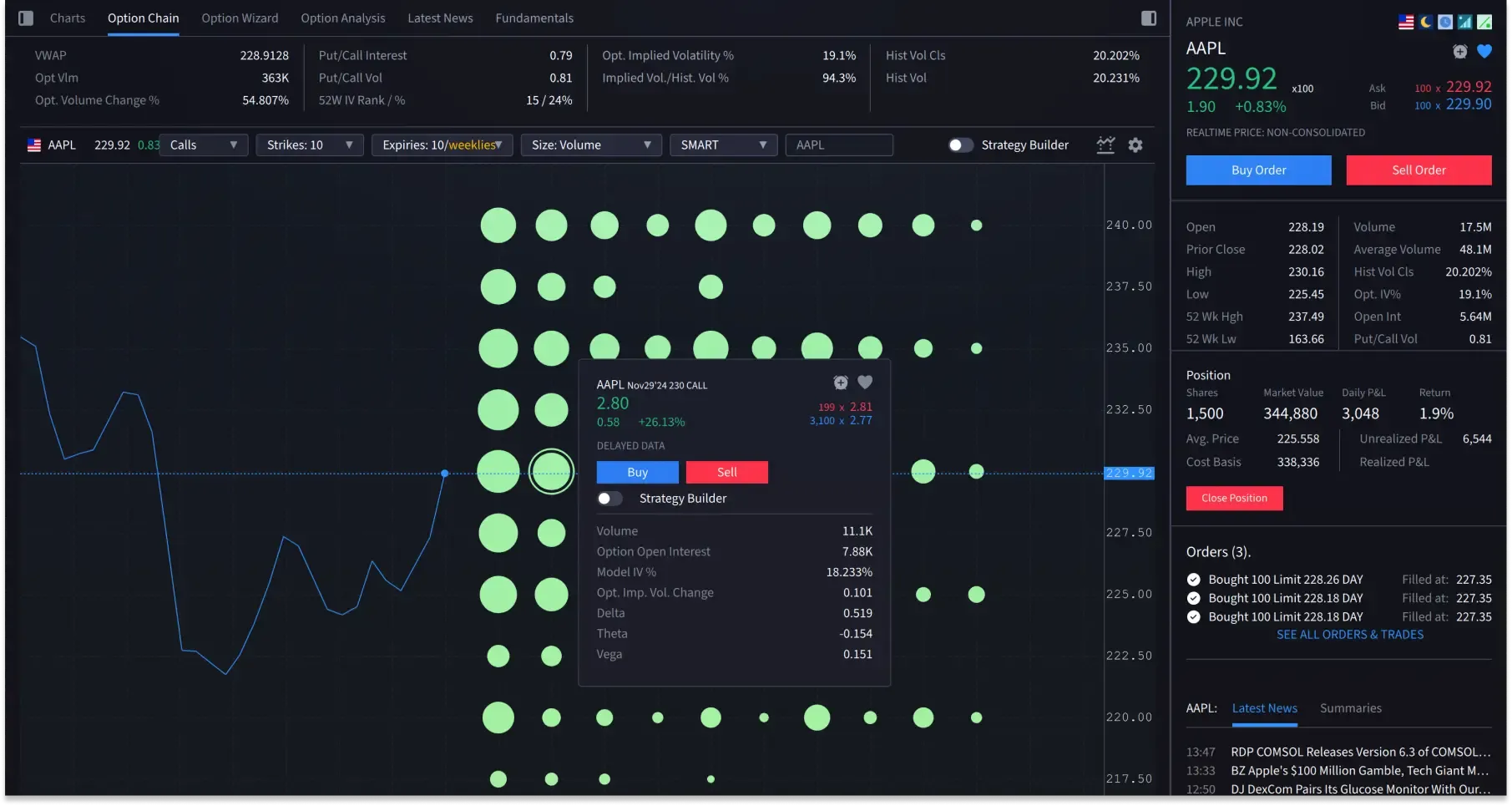Open the settings gear next to Strategy Builder
This screenshot has height=806, width=1512.
point(1135,145)
